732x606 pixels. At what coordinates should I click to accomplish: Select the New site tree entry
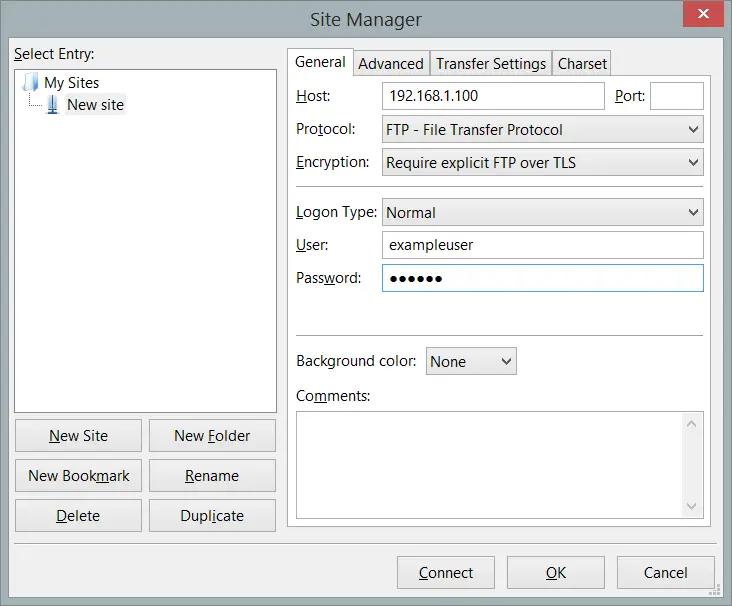95,105
